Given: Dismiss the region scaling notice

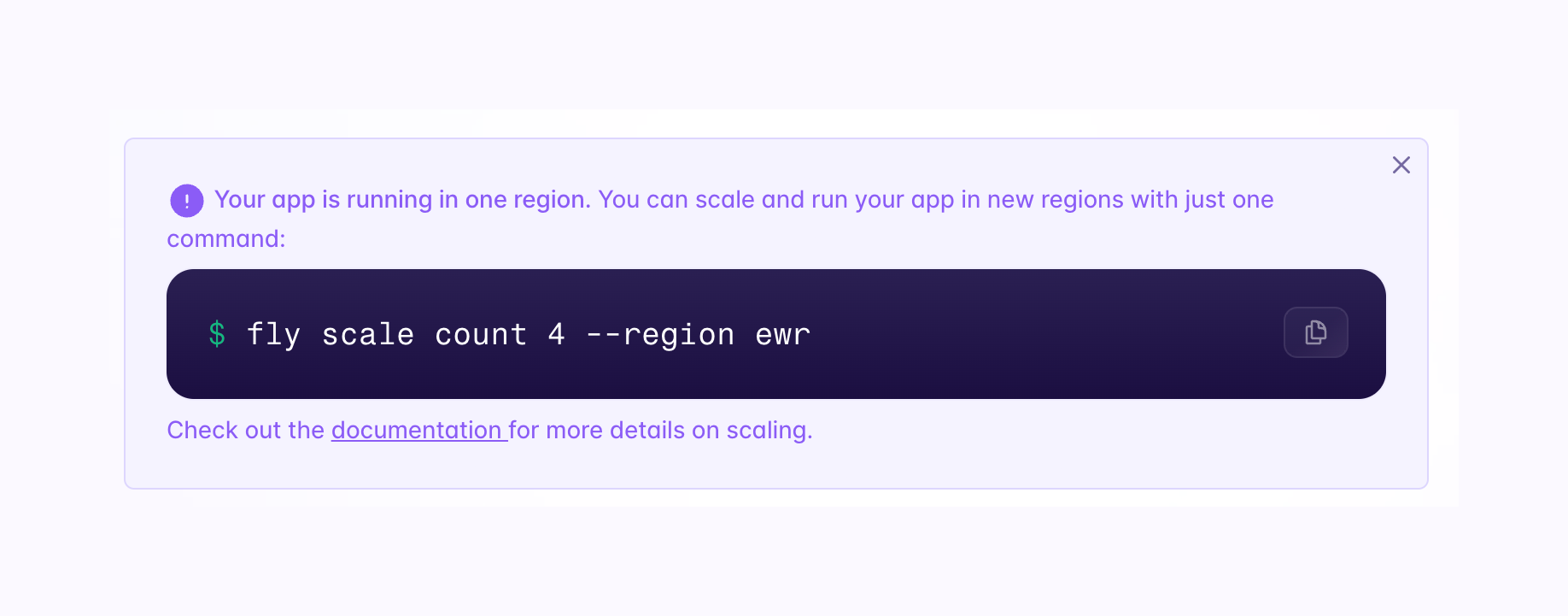Looking at the screenshot, I should pos(1401,165).
